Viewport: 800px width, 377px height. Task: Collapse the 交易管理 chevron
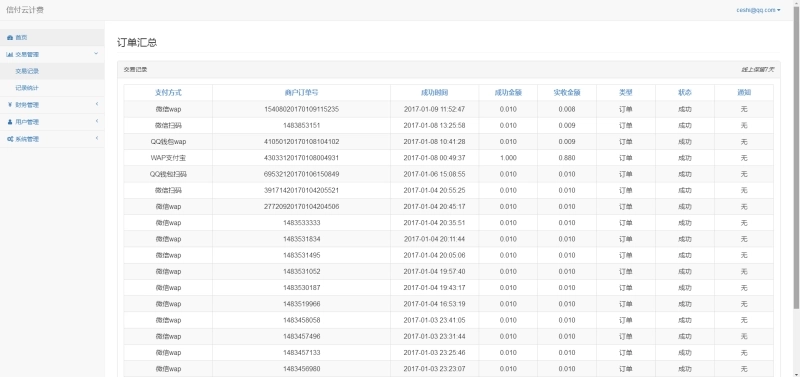tap(96, 54)
